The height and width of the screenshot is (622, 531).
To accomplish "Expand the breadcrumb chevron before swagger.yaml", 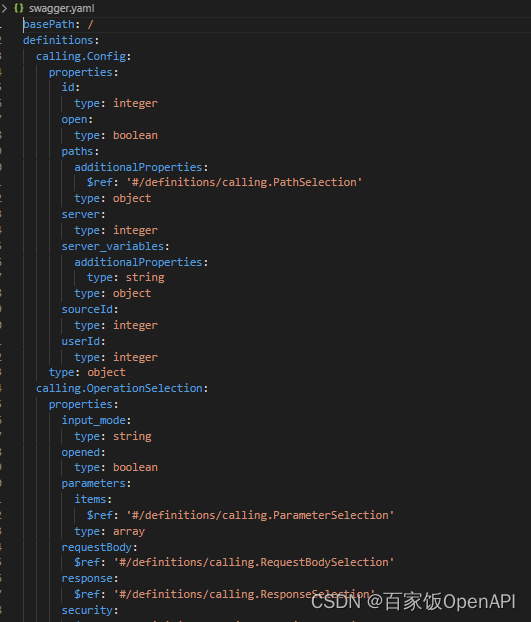I will tap(4, 8).
